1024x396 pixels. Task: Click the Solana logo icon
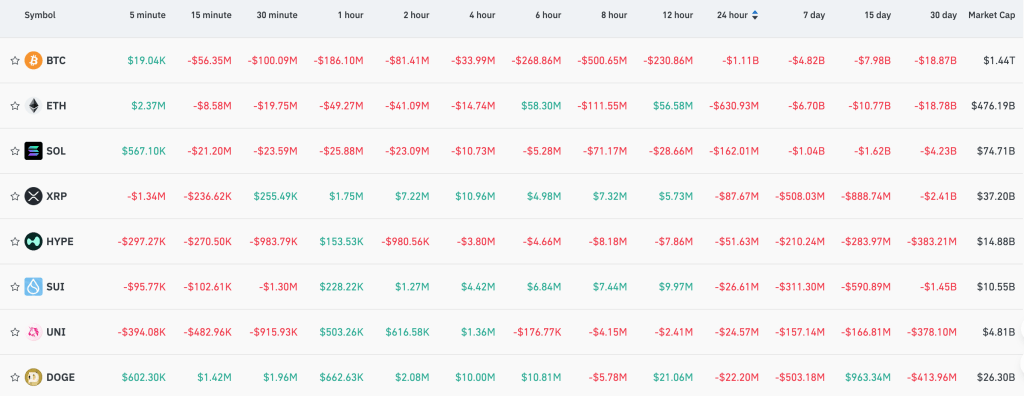coord(33,151)
